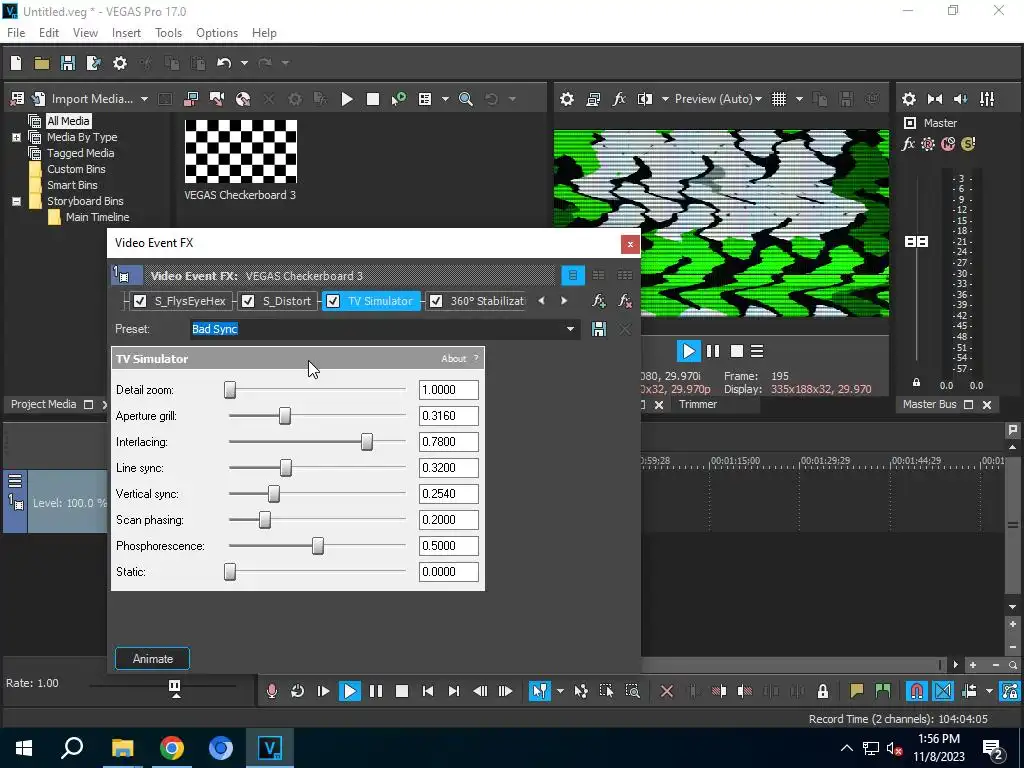Open the File menu

coord(16,33)
